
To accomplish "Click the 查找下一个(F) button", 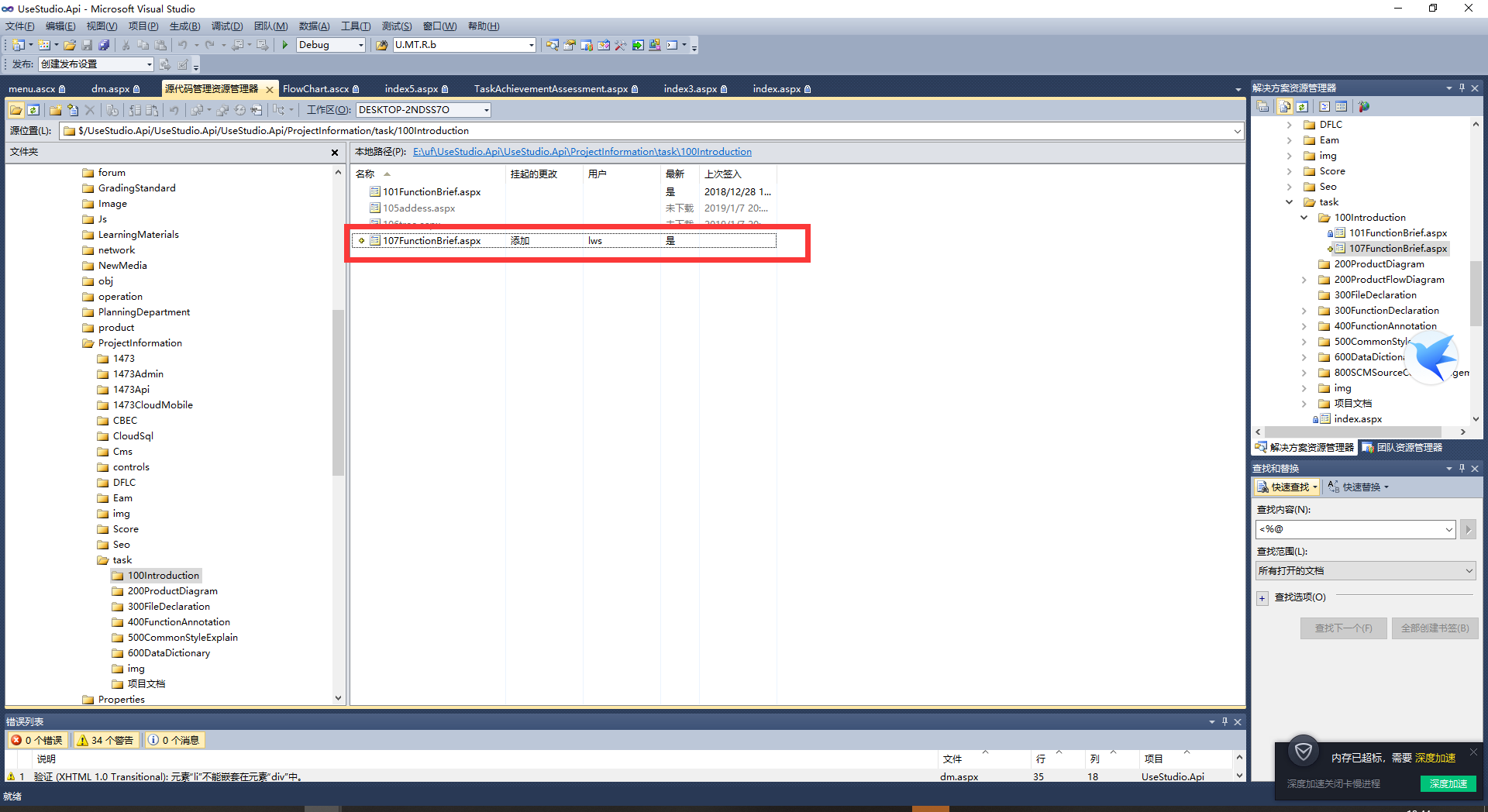I will click(x=1343, y=628).
